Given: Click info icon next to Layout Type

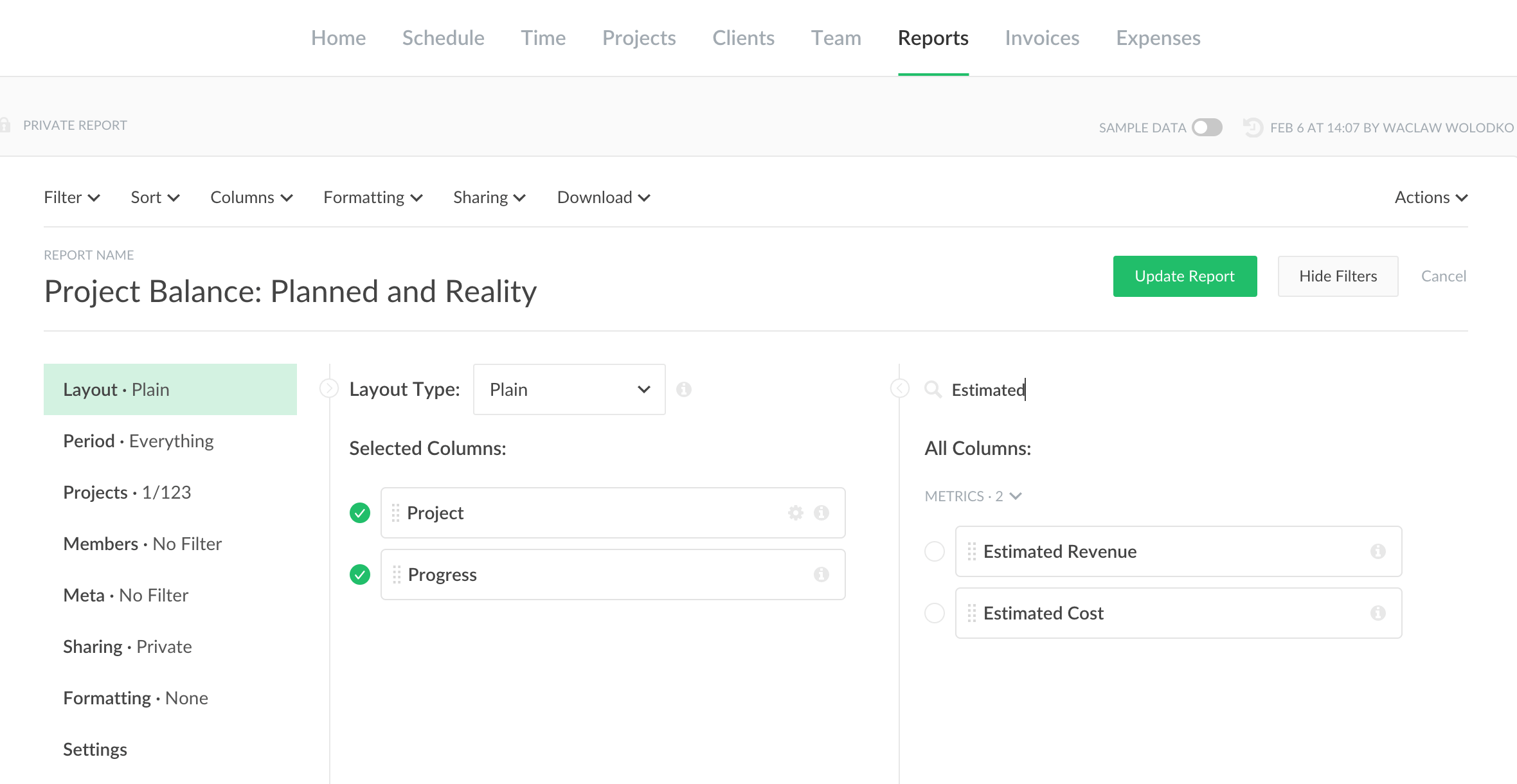Looking at the screenshot, I should click(683, 389).
